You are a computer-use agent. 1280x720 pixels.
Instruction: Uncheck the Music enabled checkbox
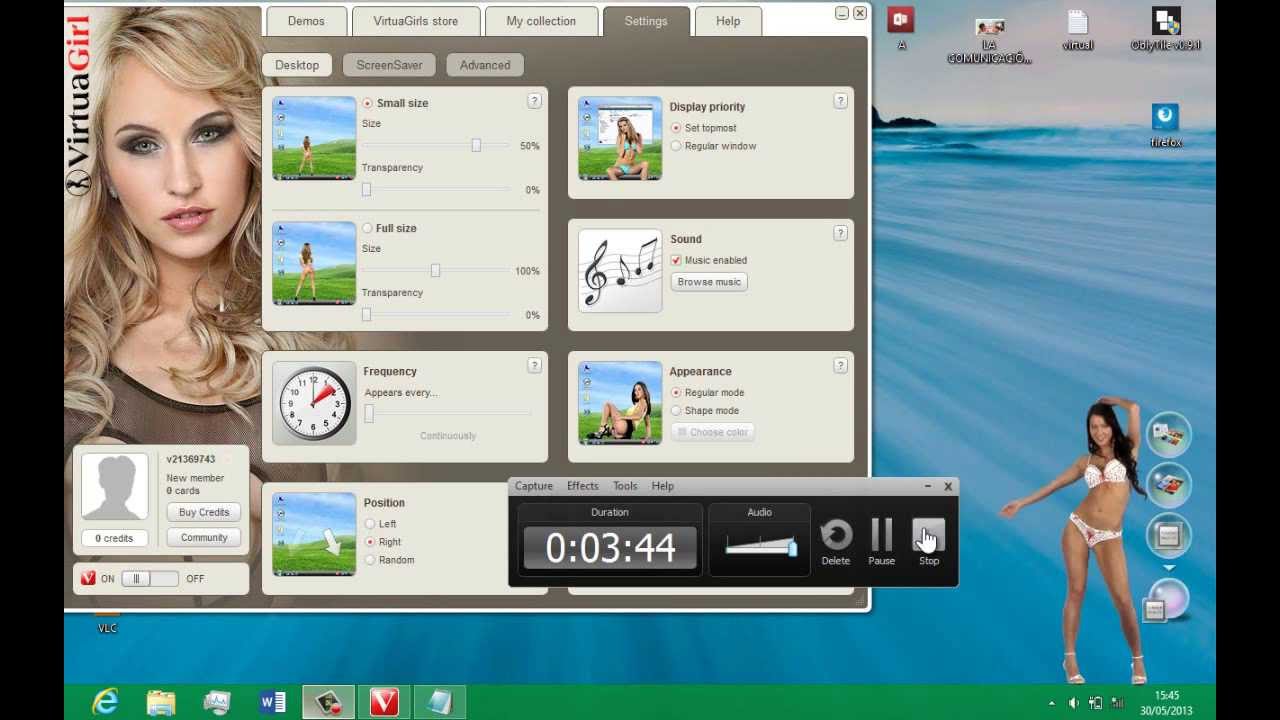pos(676,260)
